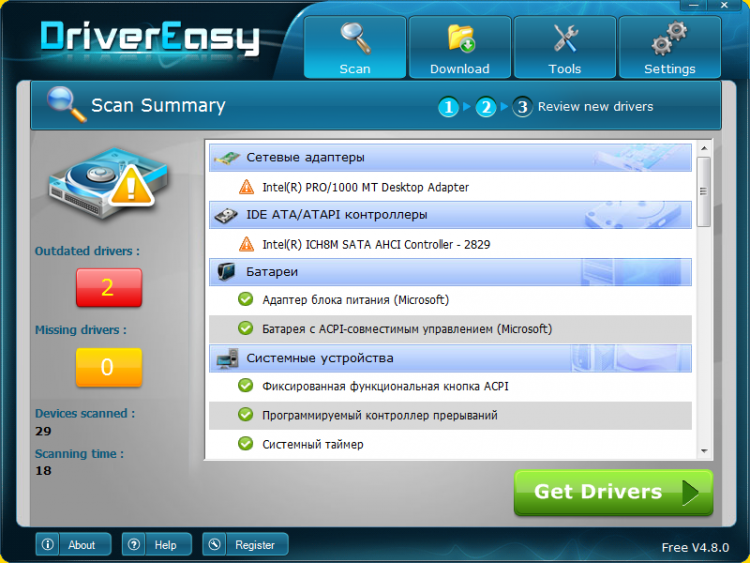Click the Scan Summary magnifier icon

[x=66, y=104]
